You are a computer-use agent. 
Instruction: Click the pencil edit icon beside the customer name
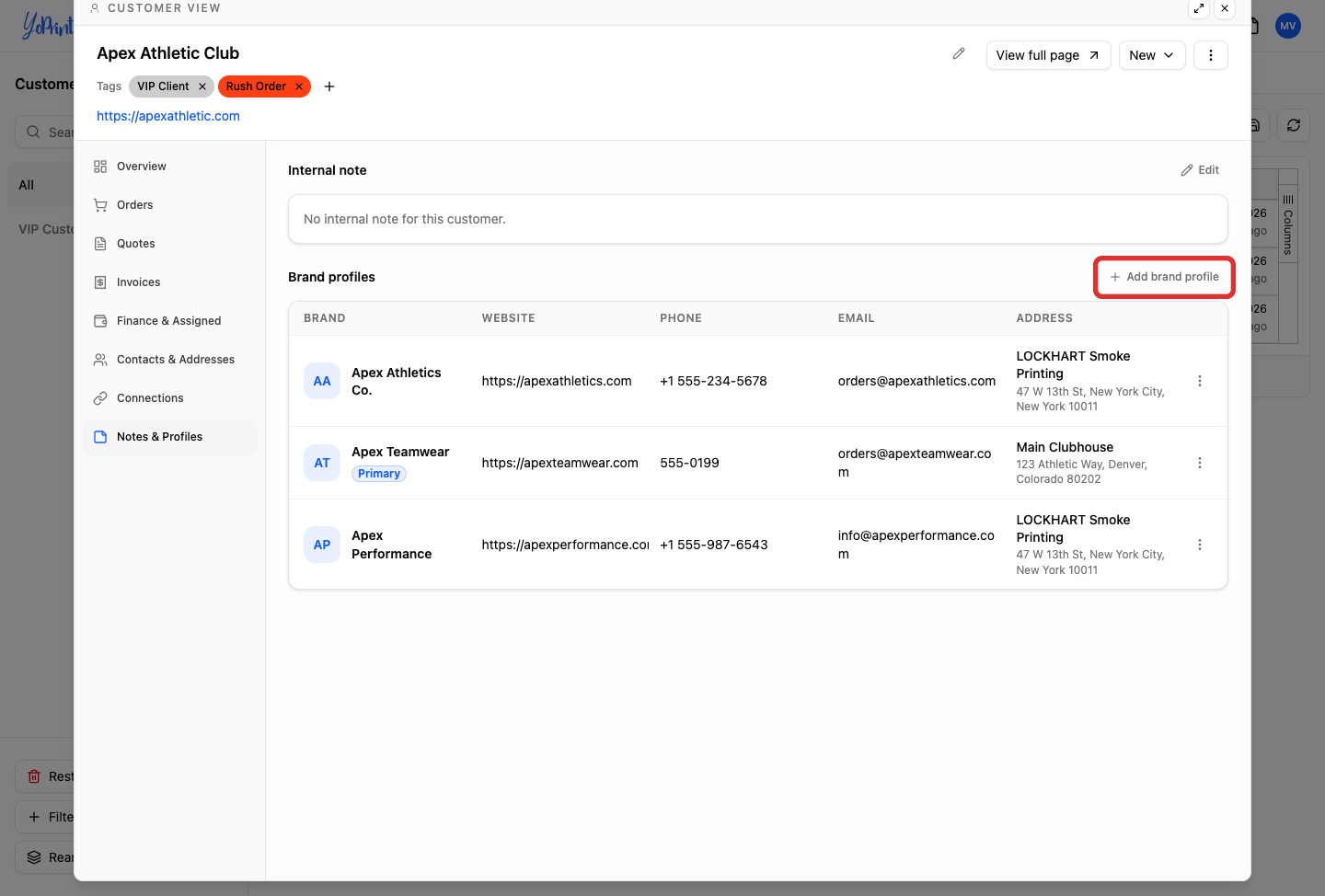[958, 54]
